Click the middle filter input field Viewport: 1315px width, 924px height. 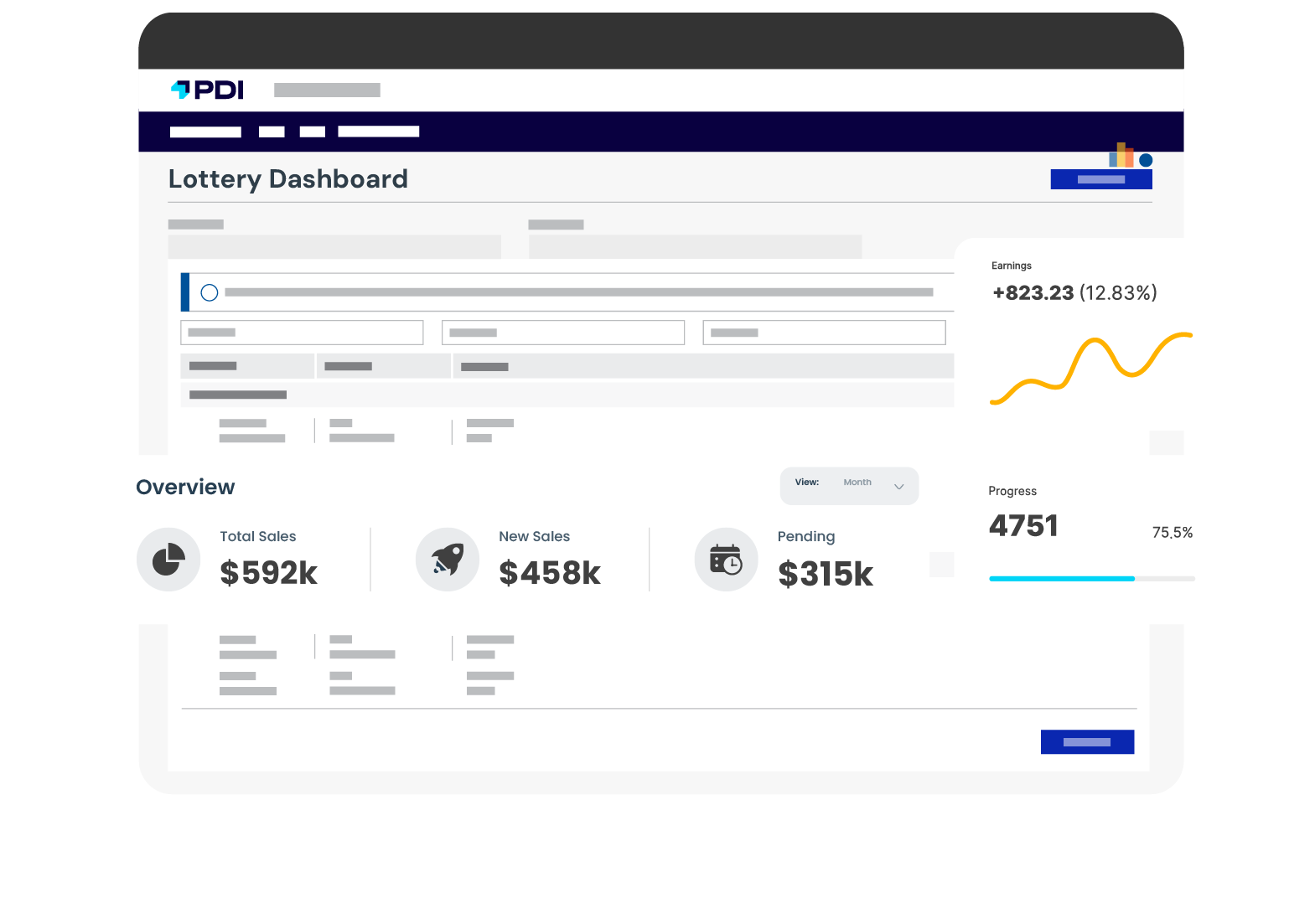(x=563, y=333)
